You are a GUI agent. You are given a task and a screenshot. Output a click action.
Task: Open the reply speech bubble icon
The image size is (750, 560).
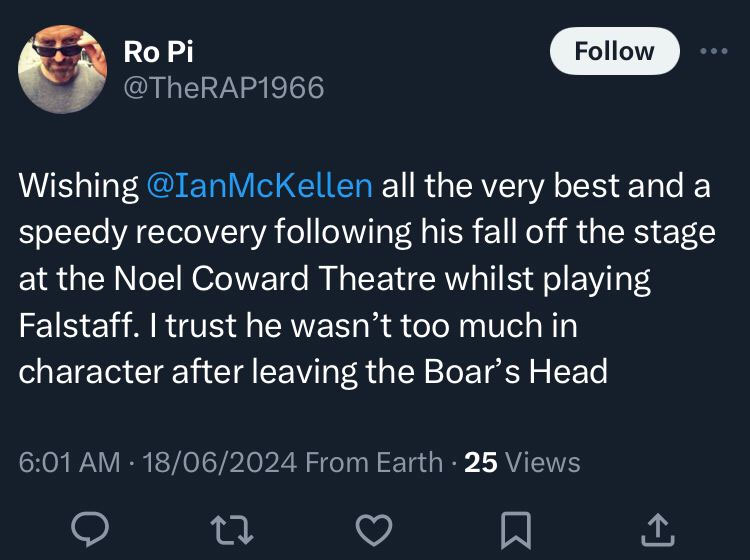pos(89,529)
